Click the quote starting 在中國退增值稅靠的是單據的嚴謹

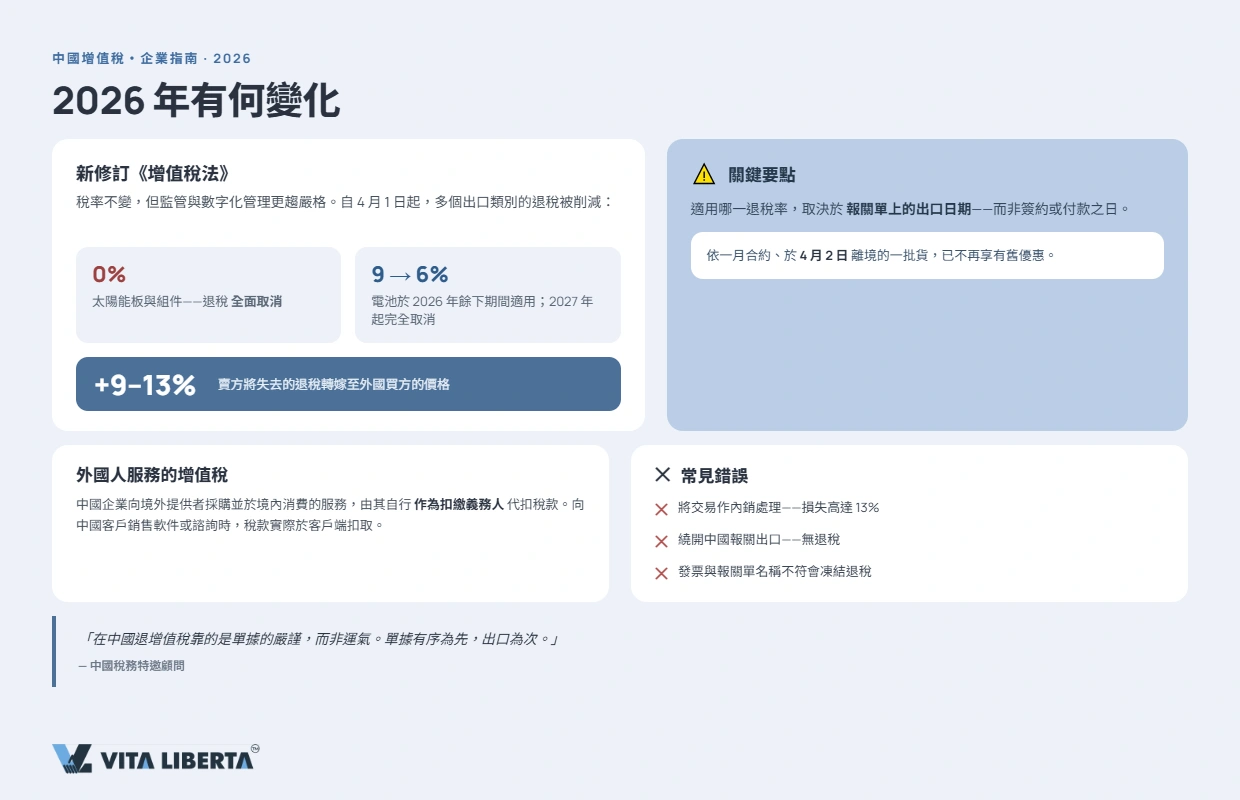[321, 638]
